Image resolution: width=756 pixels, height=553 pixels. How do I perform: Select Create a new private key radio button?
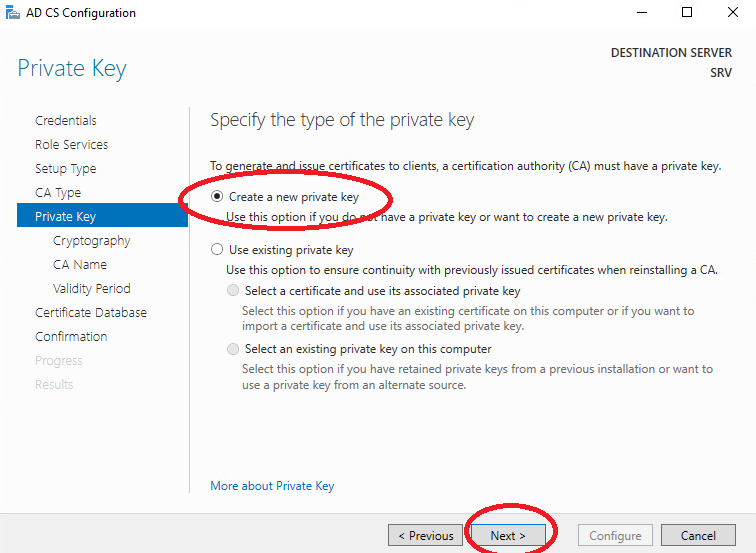point(217,196)
